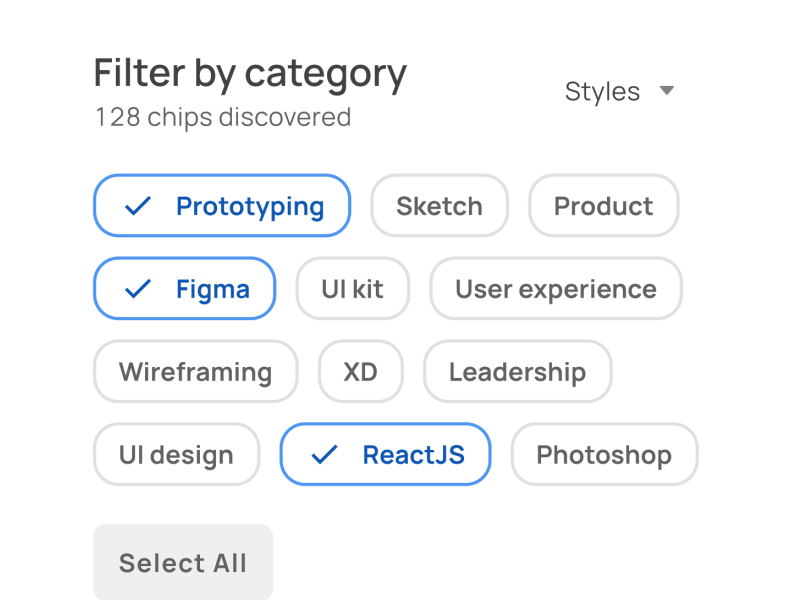Viewport: 800px width, 600px height.
Task: Select the UI design chip
Action: (176, 455)
